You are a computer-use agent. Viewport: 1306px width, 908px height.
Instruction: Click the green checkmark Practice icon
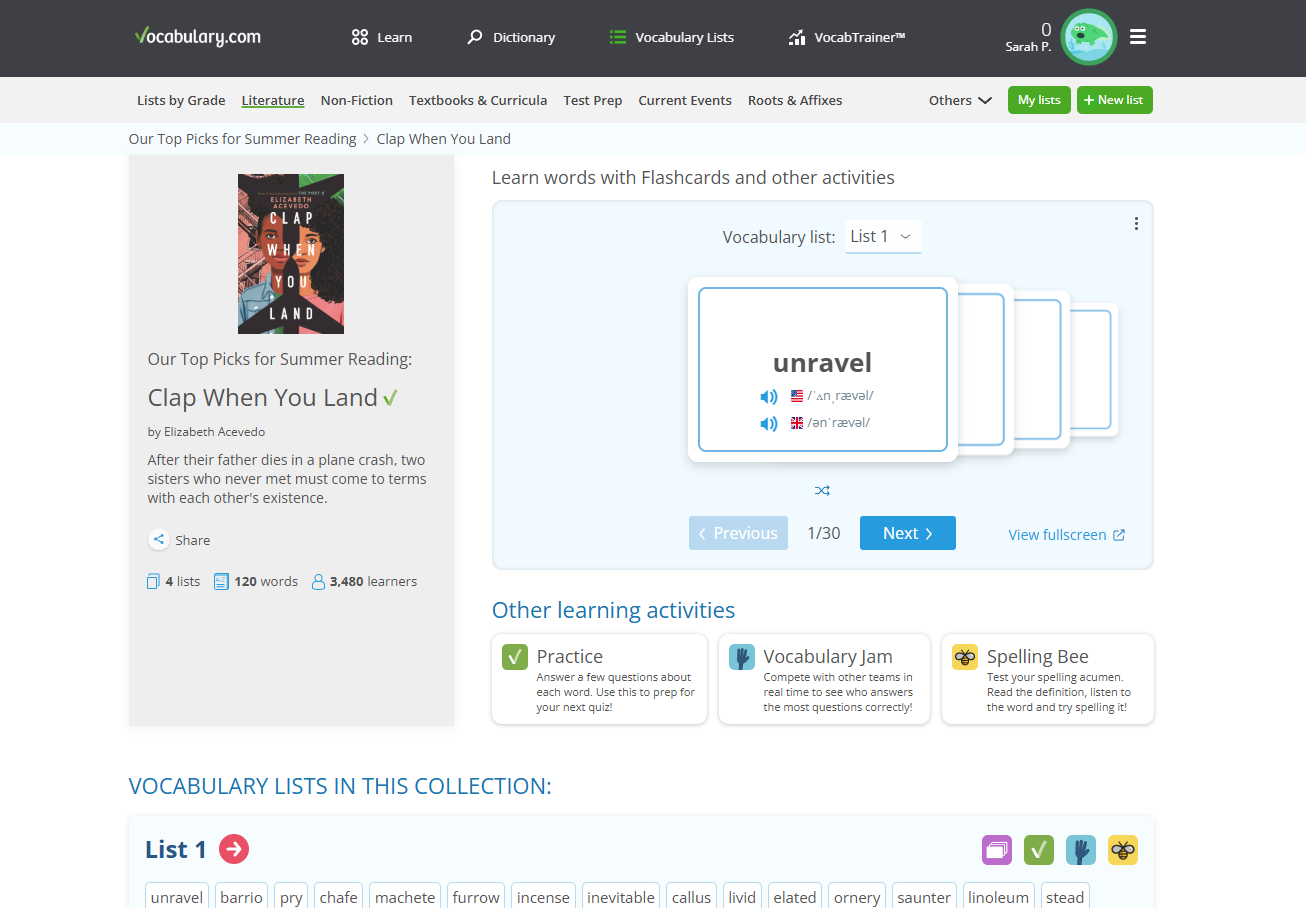click(x=515, y=657)
